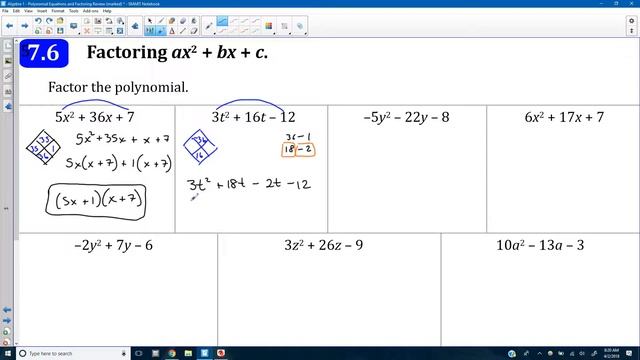This screenshot has width=640, height=360.
Task: Open the Edit menu
Action: point(16,11)
